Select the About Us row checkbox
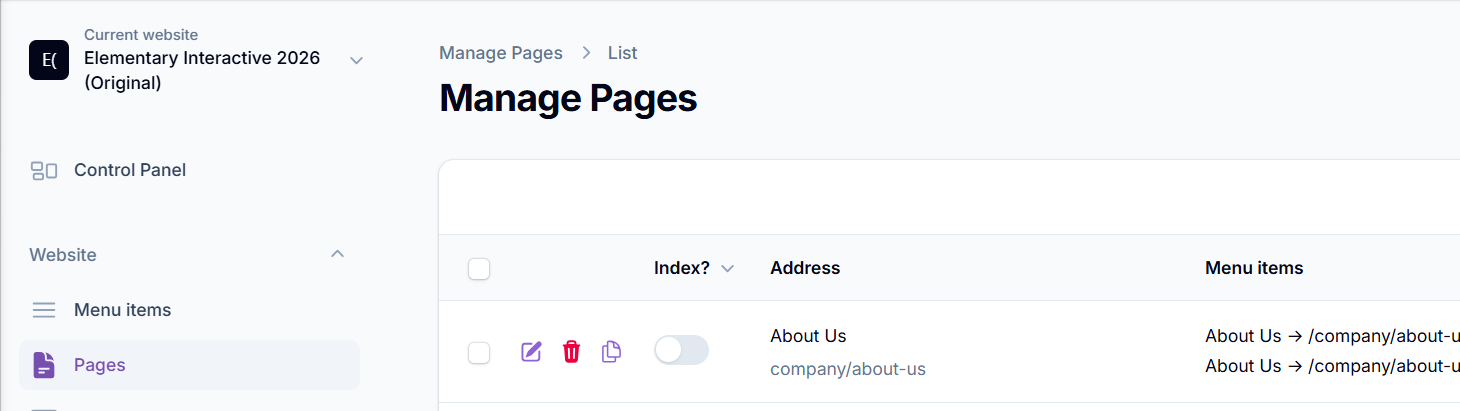This screenshot has height=411, width=1460. click(x=479, y=352)
